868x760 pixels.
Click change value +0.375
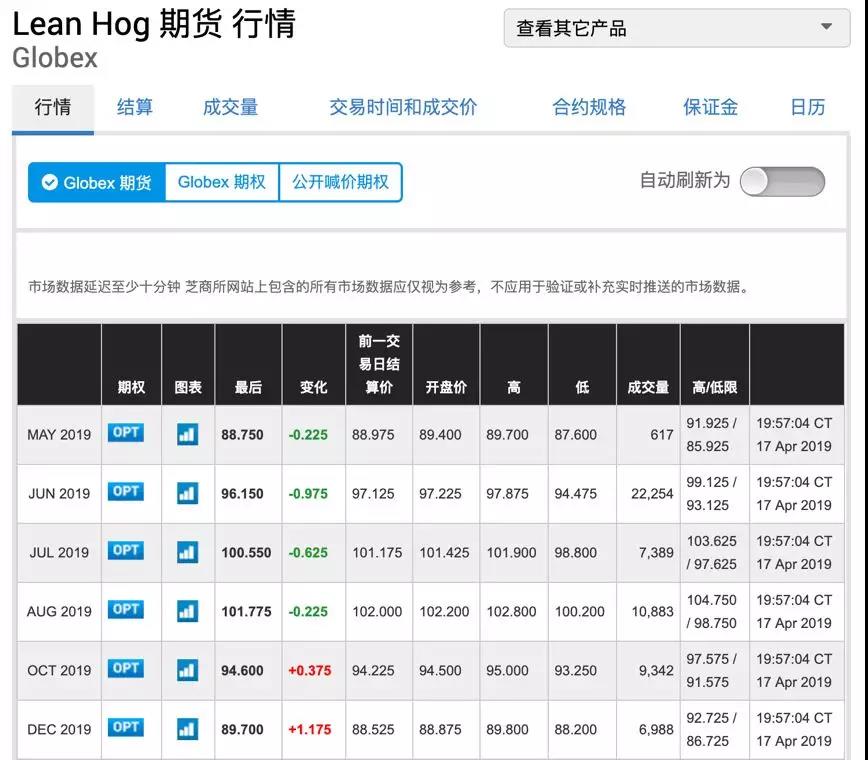coord(309,670)
